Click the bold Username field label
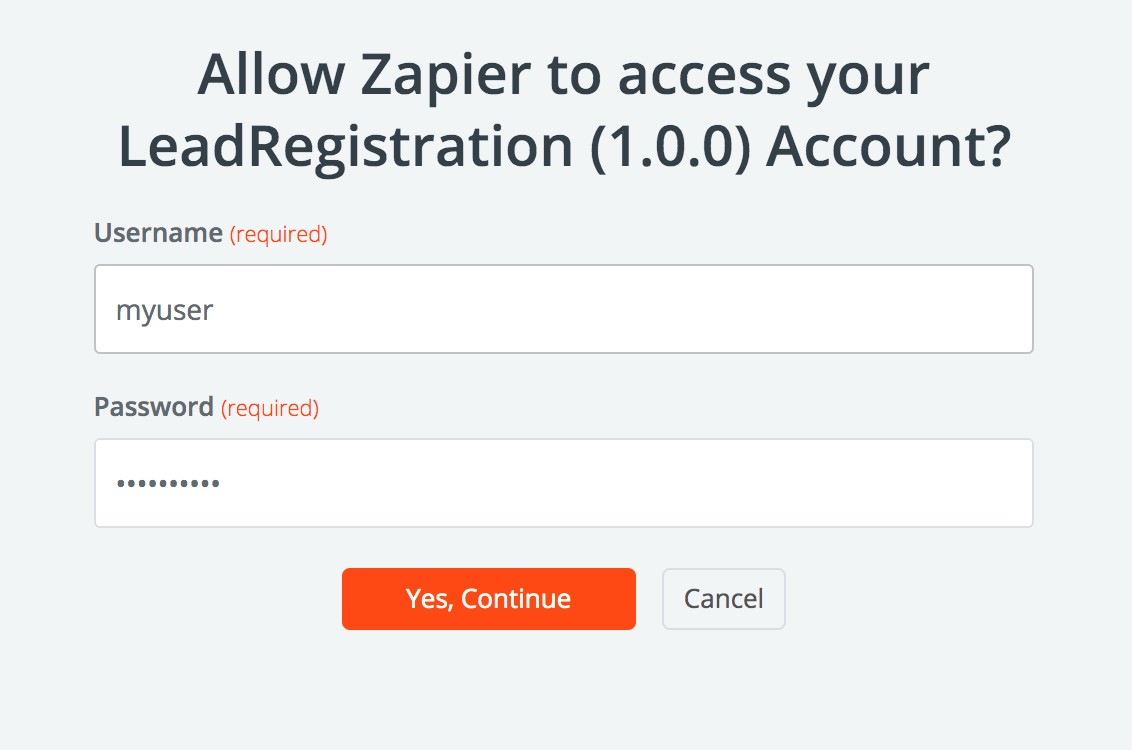The height and width of the screenshot is (750, 1132). coord(158,233)
